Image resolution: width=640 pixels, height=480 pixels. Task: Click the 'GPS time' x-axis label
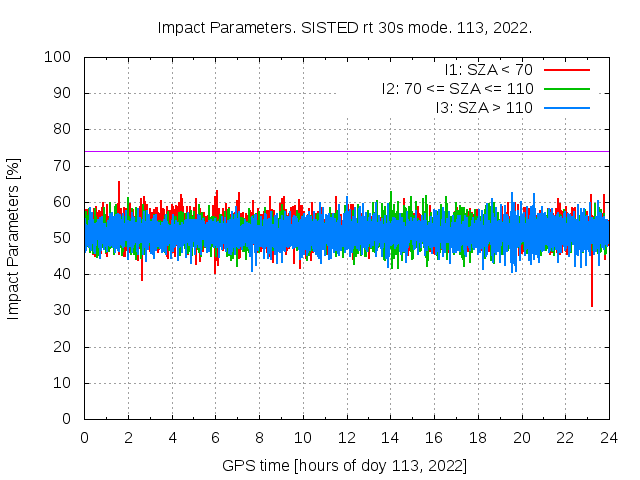346,466
